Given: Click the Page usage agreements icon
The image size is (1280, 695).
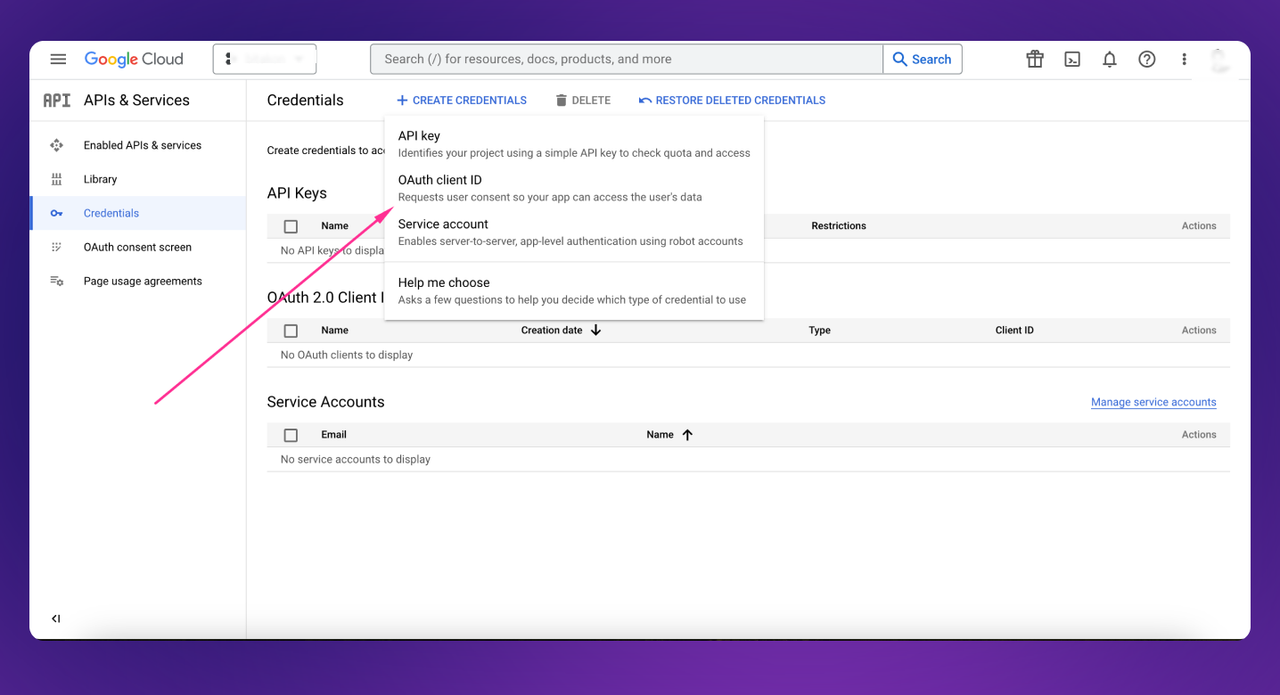Looking at the screenshot, I should click(57, 281).
